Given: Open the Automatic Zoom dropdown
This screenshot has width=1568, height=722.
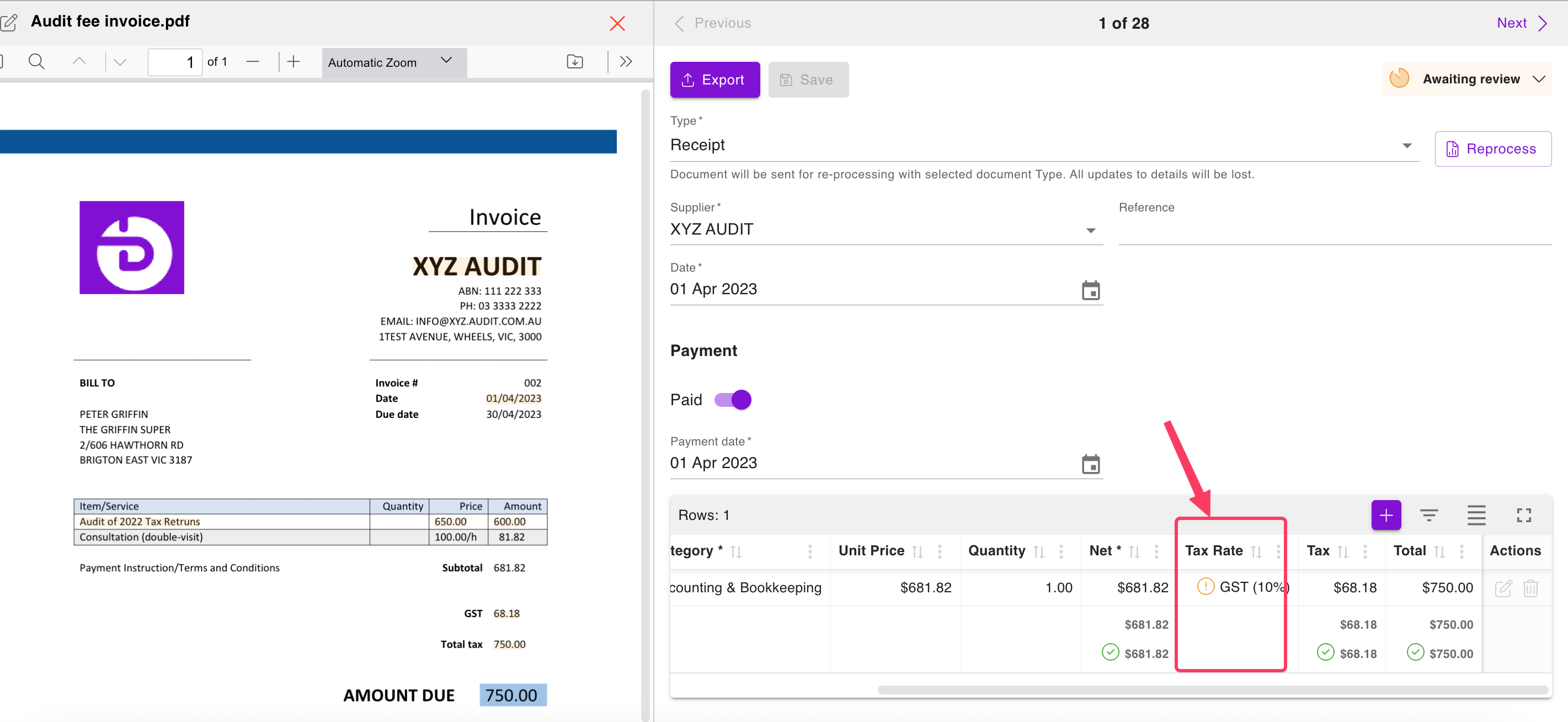Looking at the screenshot, I should pyautogui.click(x=394, y=62).
